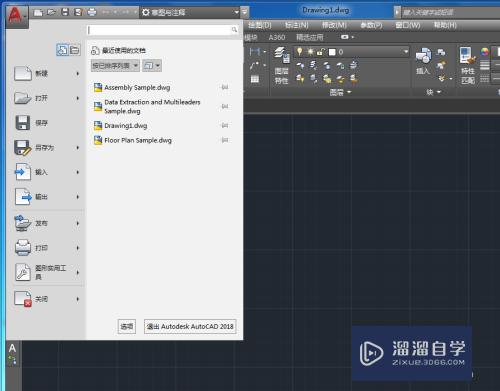Screen dimensions: 500x391
Task: Open the 修改(M) menu
Action: [x=334, y=25]
